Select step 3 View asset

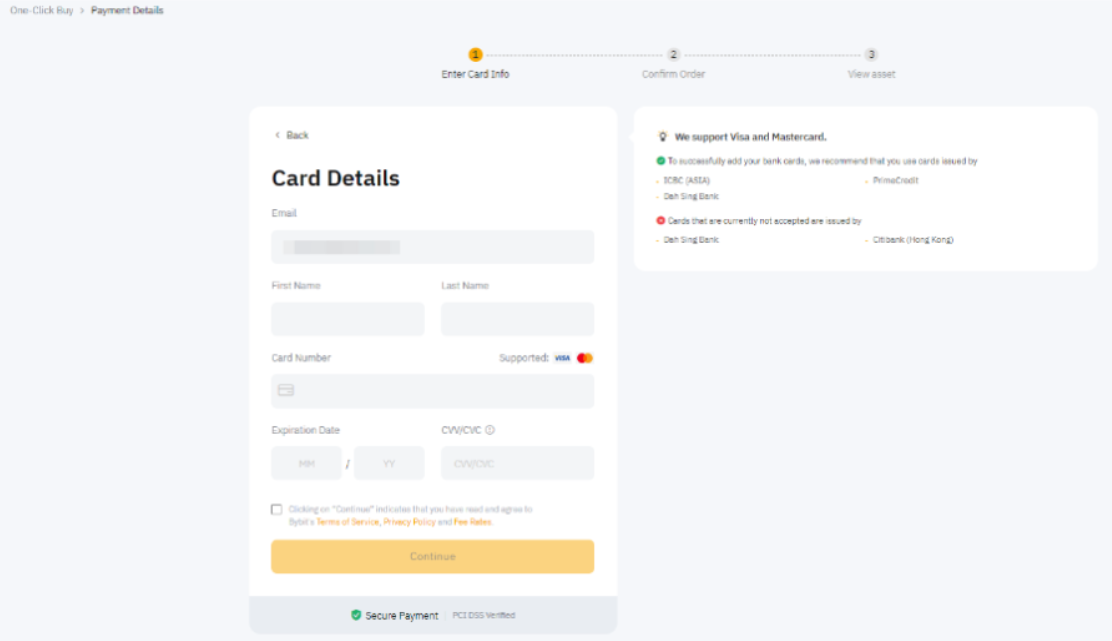[871, 55]
